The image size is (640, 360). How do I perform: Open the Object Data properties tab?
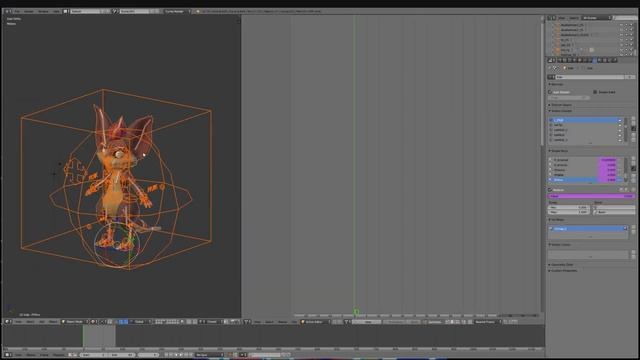pyautogui.click(x=595, y=60)
